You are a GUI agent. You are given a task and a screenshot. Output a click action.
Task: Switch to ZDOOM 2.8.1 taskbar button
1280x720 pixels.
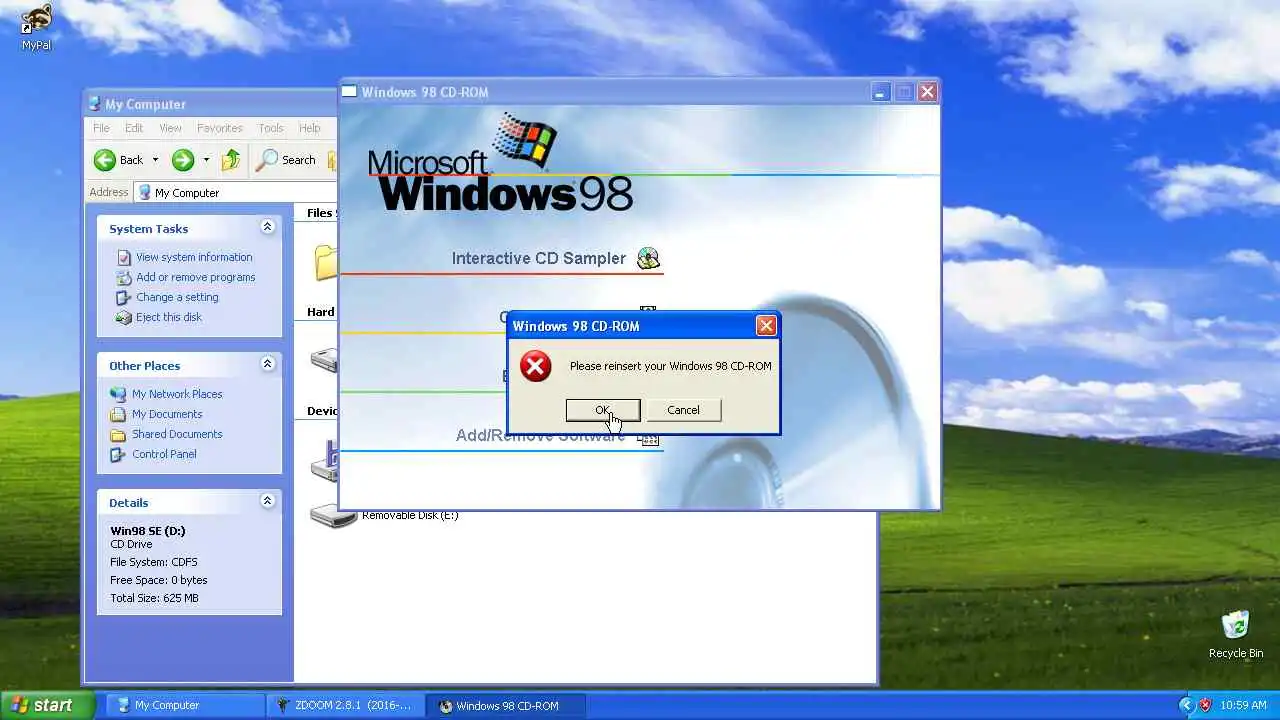click(x=345, y=705)
